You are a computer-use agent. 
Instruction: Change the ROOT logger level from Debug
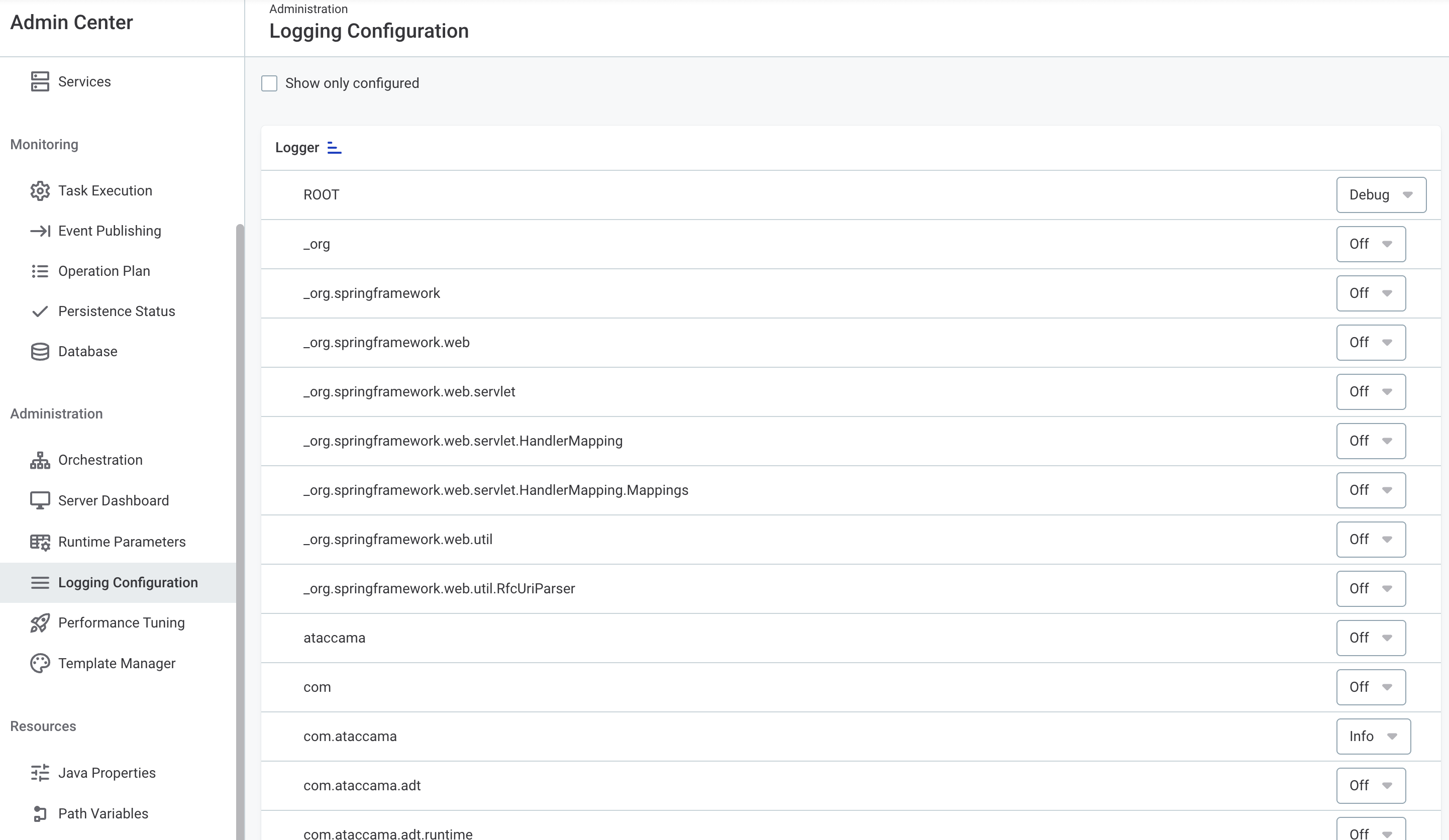tap(1381, 194)
